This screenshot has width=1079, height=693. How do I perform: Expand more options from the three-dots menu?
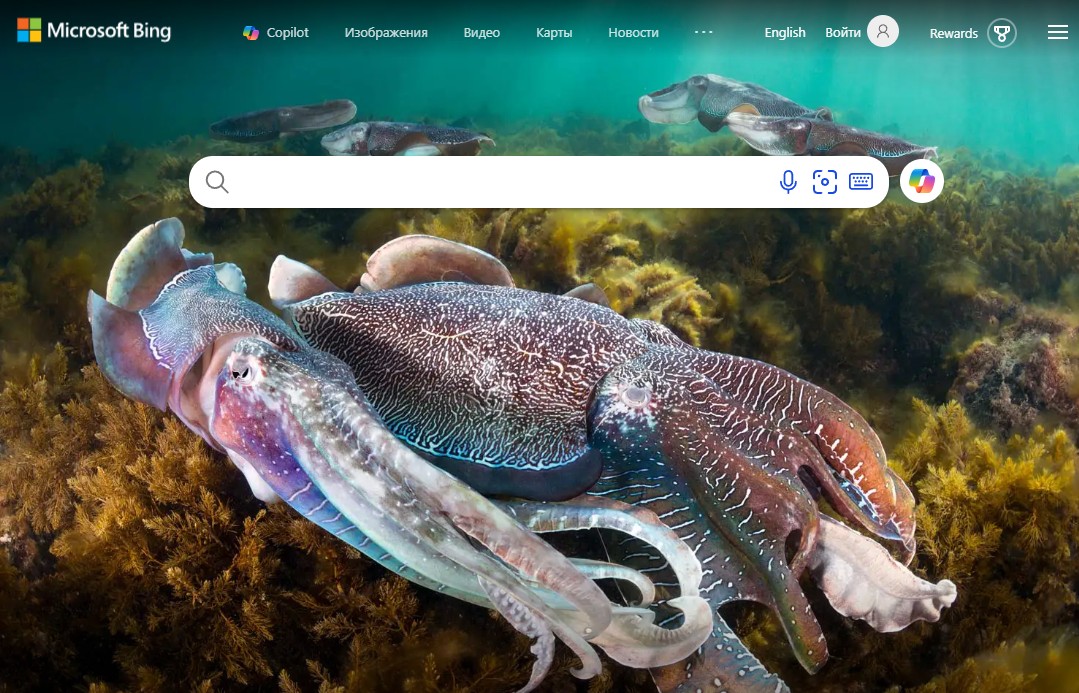coord(703,31)
